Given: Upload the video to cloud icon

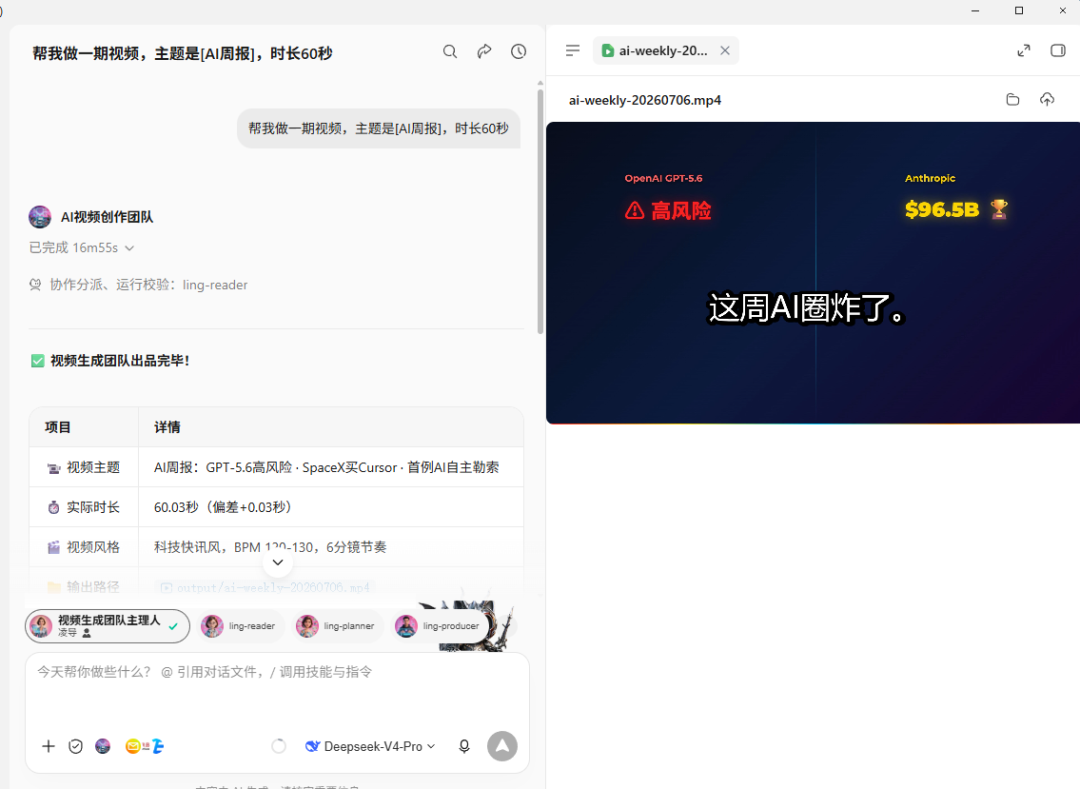Looking at the screenshot, I should pos(1047,100).
